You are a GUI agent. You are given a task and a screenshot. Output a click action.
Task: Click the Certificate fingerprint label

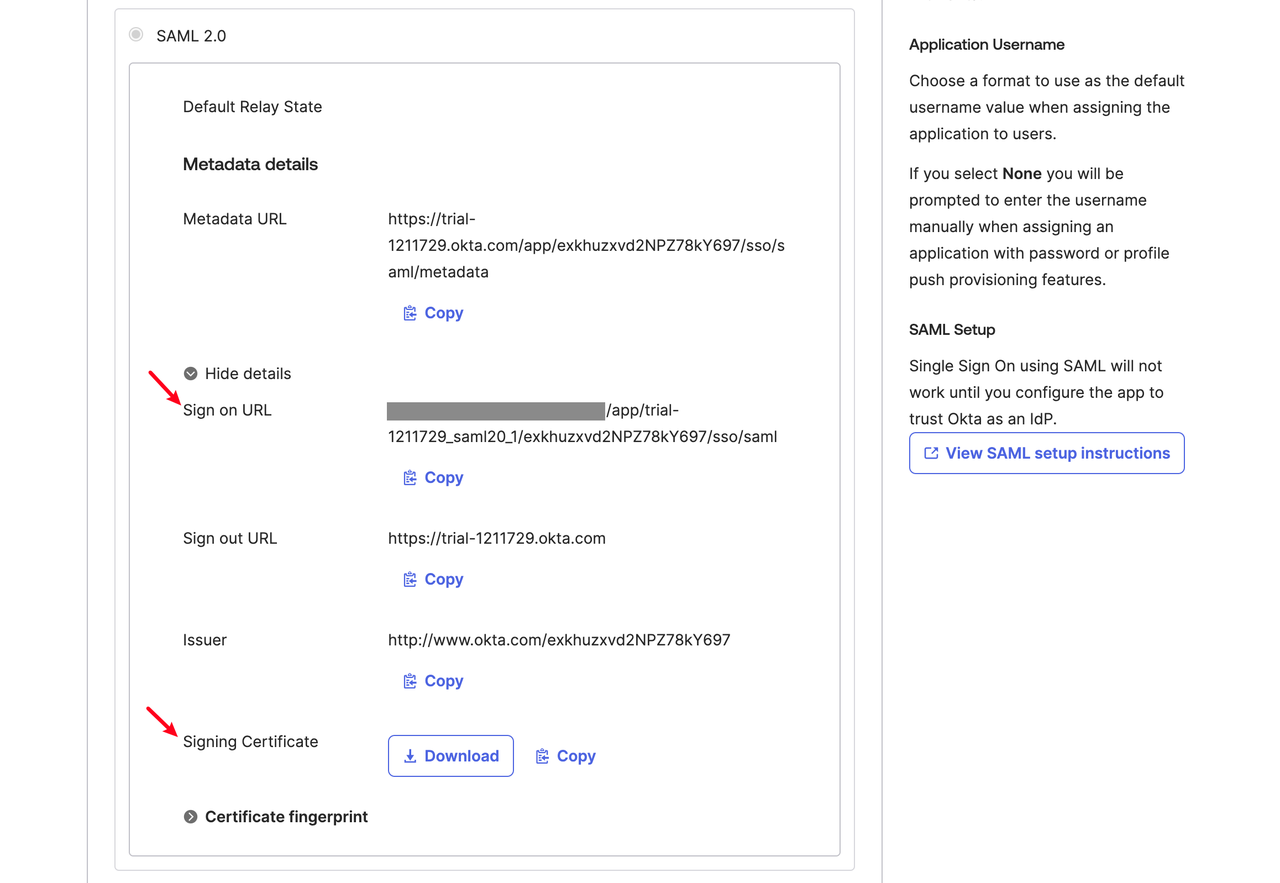[x=286, y=817]
